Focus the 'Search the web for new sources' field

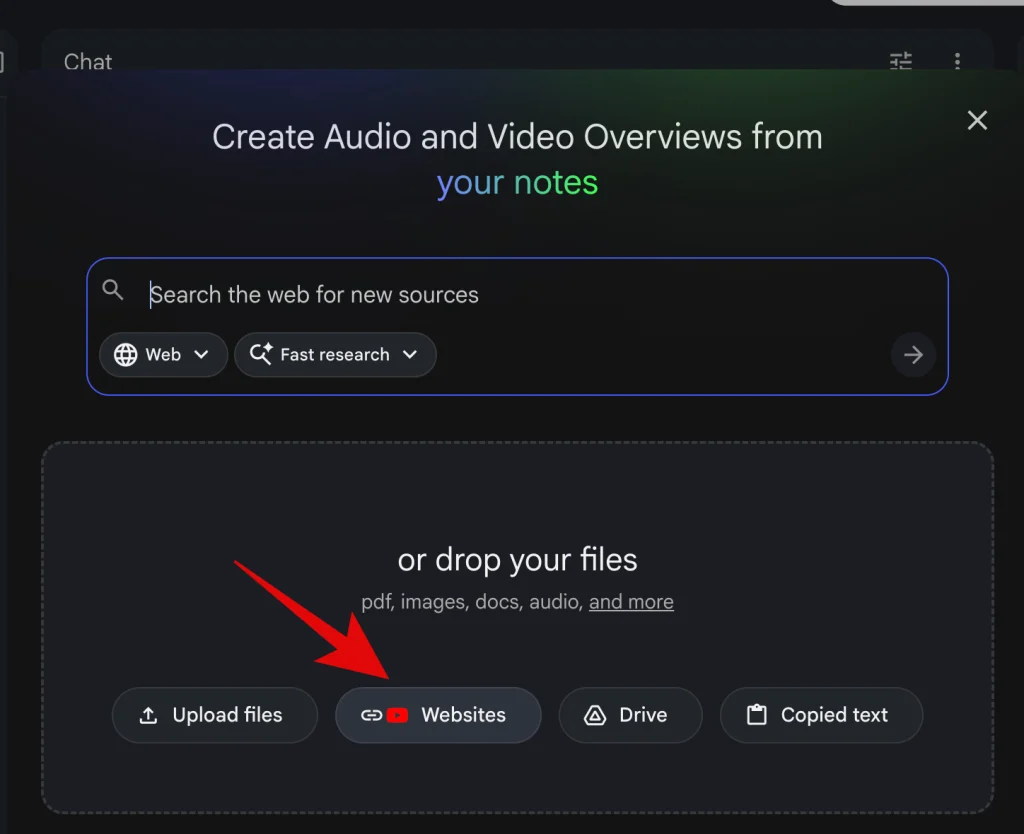click(500, 295)
